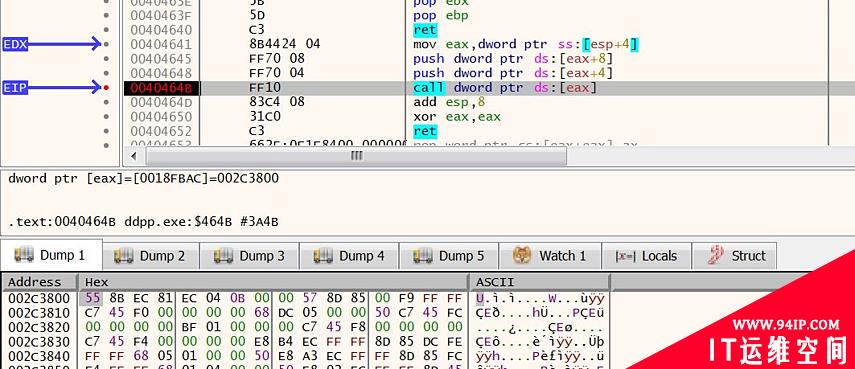Select the "mov eax,dword ptr ss:[esp+4]" instruction
Viewport: 855px width, 369px height.
pos(526,44)
